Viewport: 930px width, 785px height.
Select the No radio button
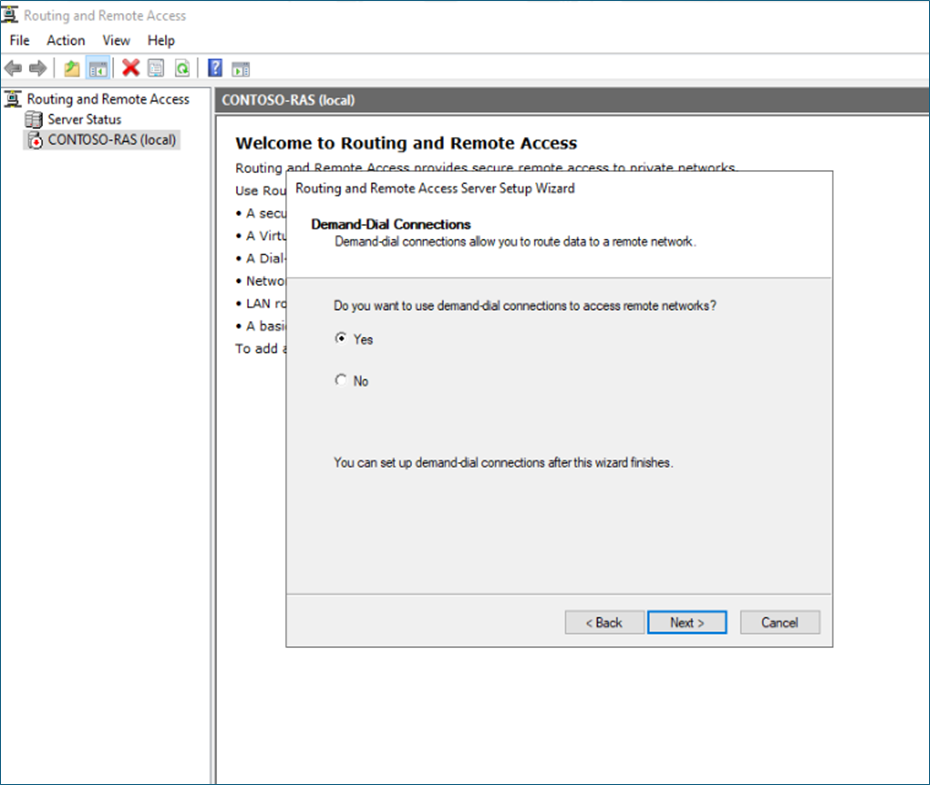(x=341, y=381)
